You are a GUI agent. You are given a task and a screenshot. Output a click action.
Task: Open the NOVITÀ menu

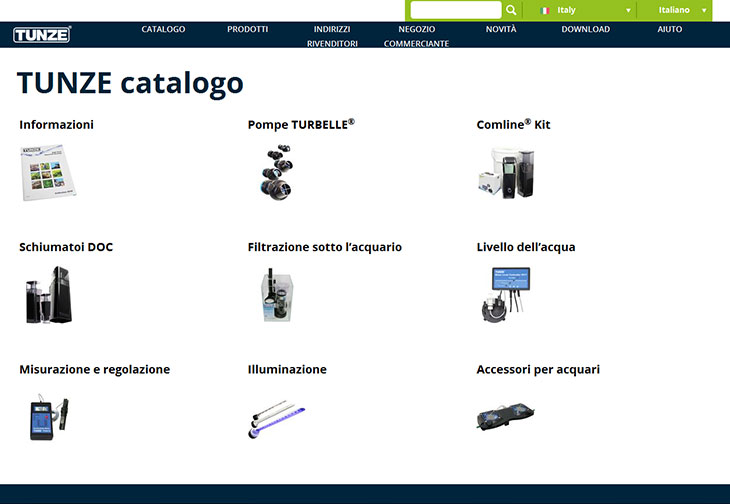click(501, 29)
